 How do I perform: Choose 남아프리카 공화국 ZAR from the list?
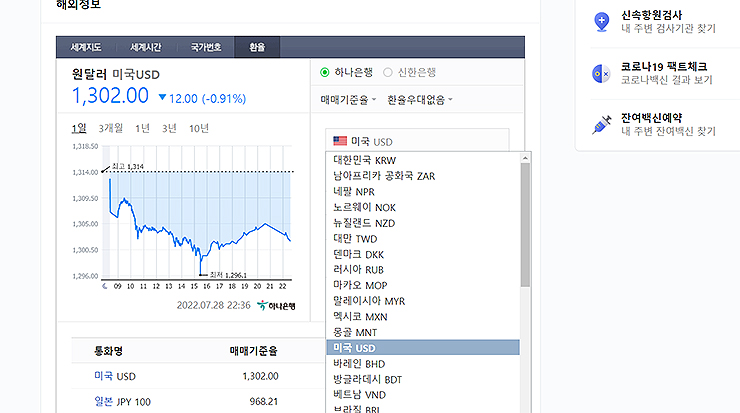point(423,176)
